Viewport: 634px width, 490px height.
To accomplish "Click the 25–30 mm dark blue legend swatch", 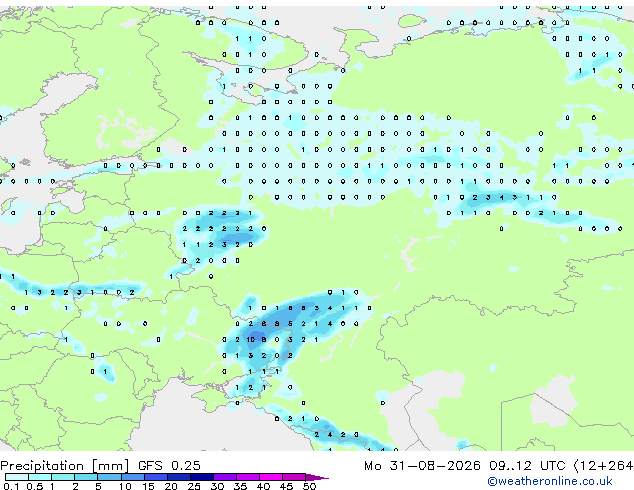I will 202,477.
